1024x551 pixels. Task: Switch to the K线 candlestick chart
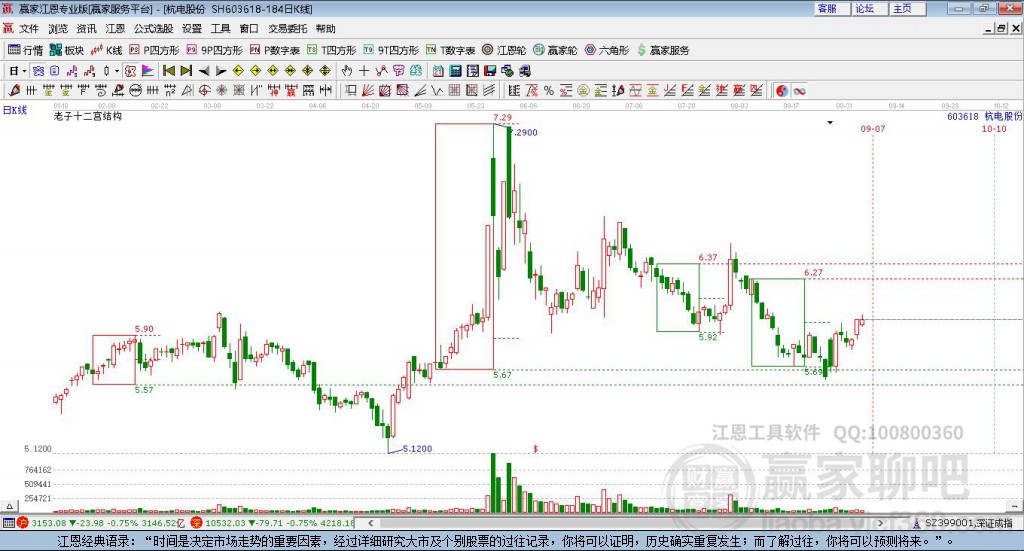(106, 50)
